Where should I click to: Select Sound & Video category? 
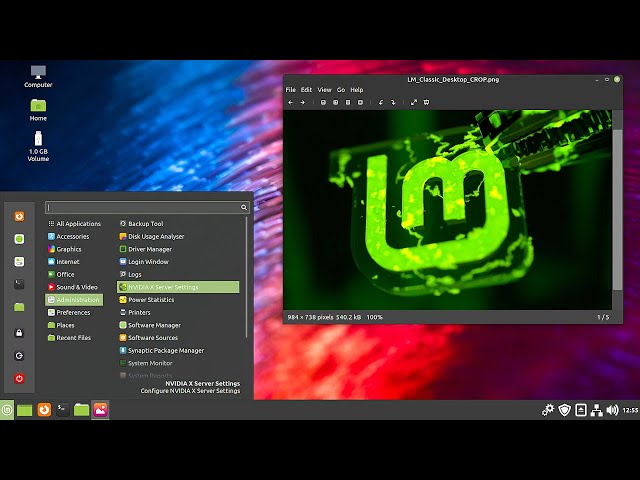click(74, 287)
